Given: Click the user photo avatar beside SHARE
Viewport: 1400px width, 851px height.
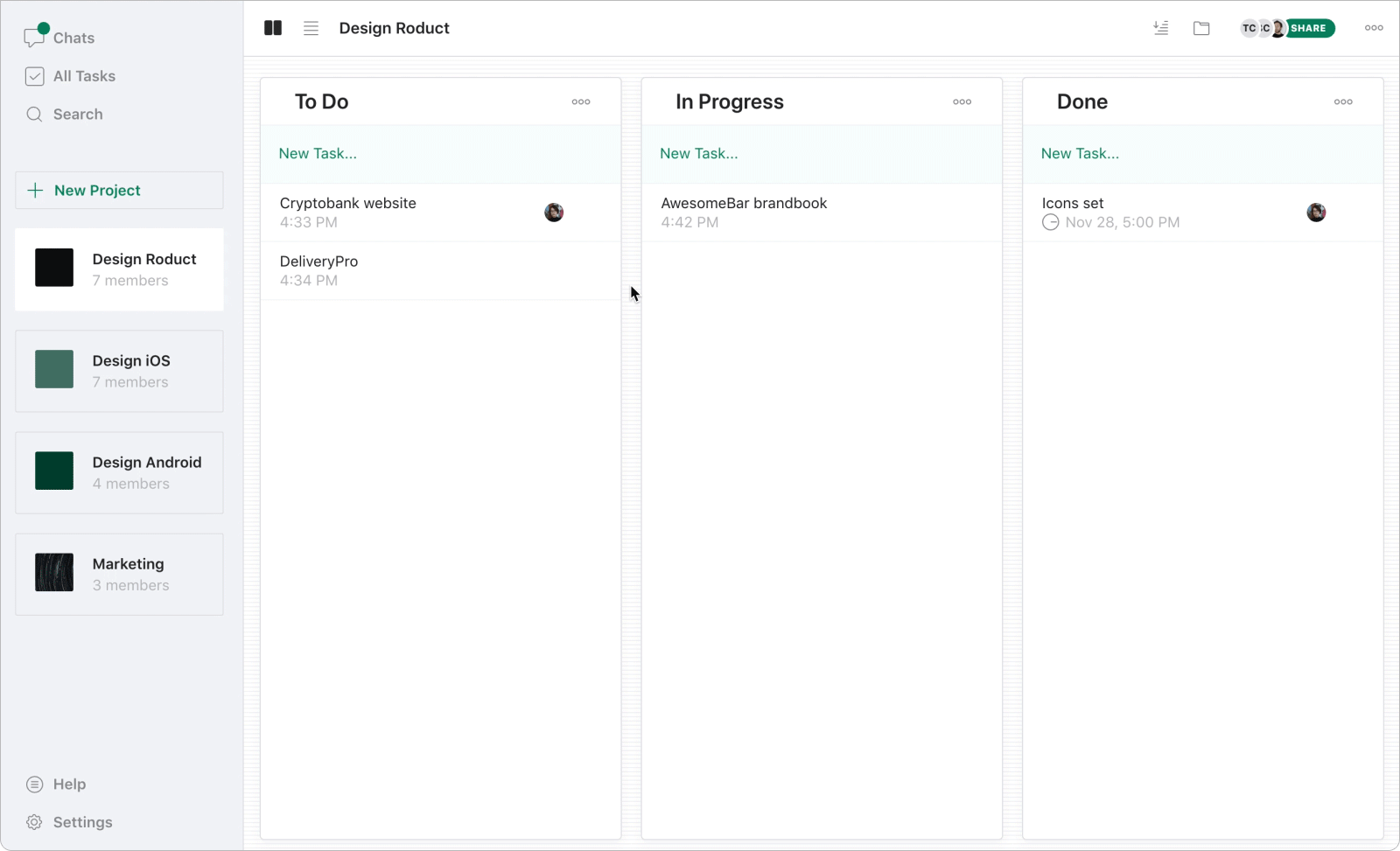Looking at the screenshot, I should tap(1278, 28).
